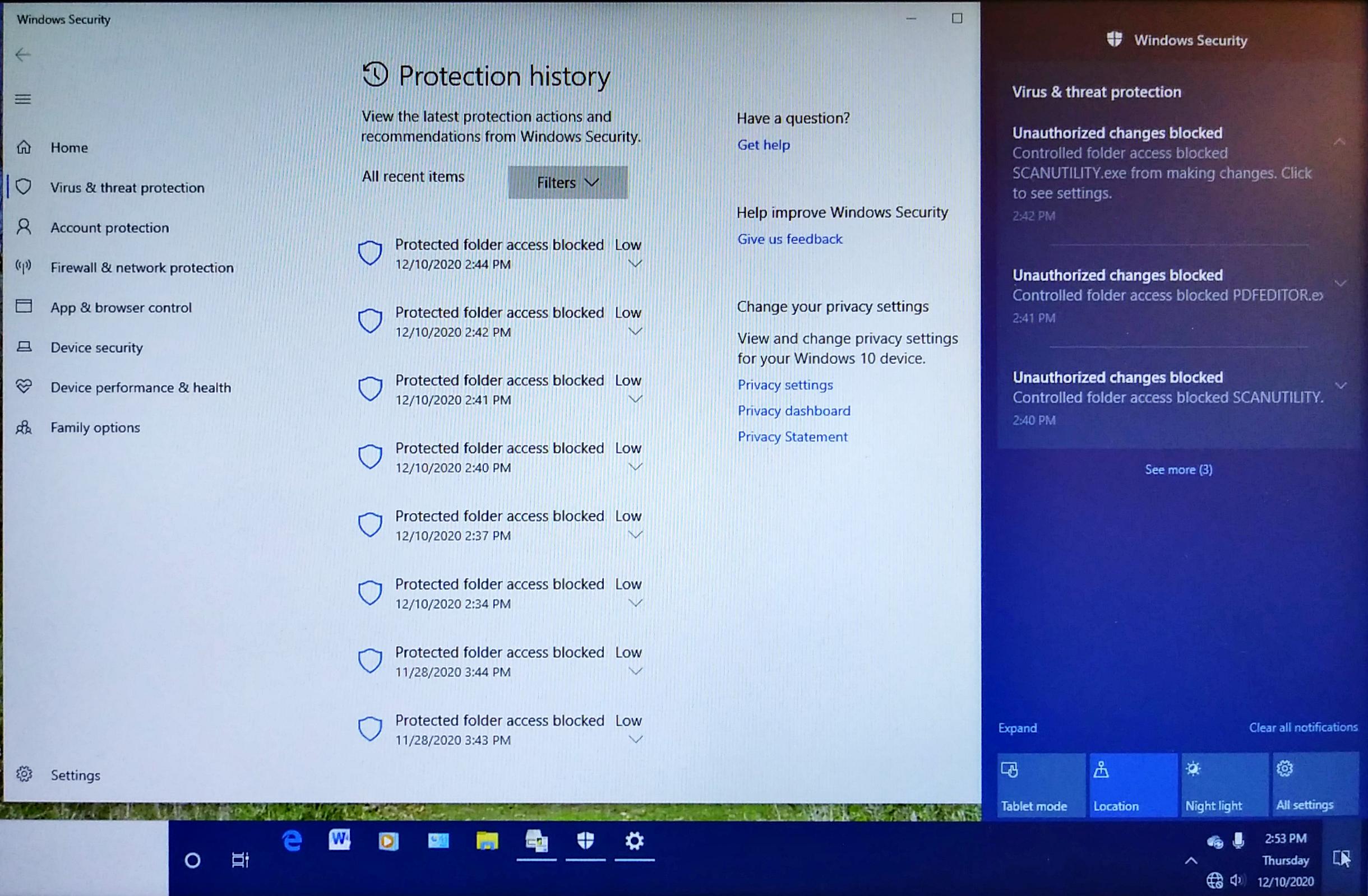Image resolution: width=1368 pixels, height=896 pixels.
Task: Click the Family options people icon
Action: [24, 428]
